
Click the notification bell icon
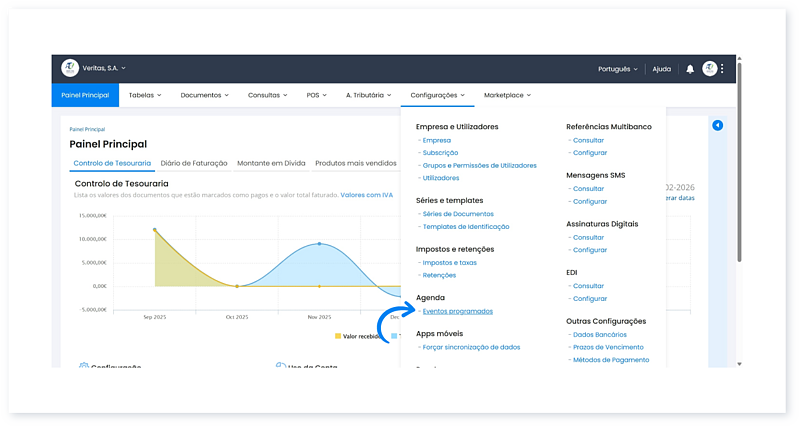click(x=690, y=69)
